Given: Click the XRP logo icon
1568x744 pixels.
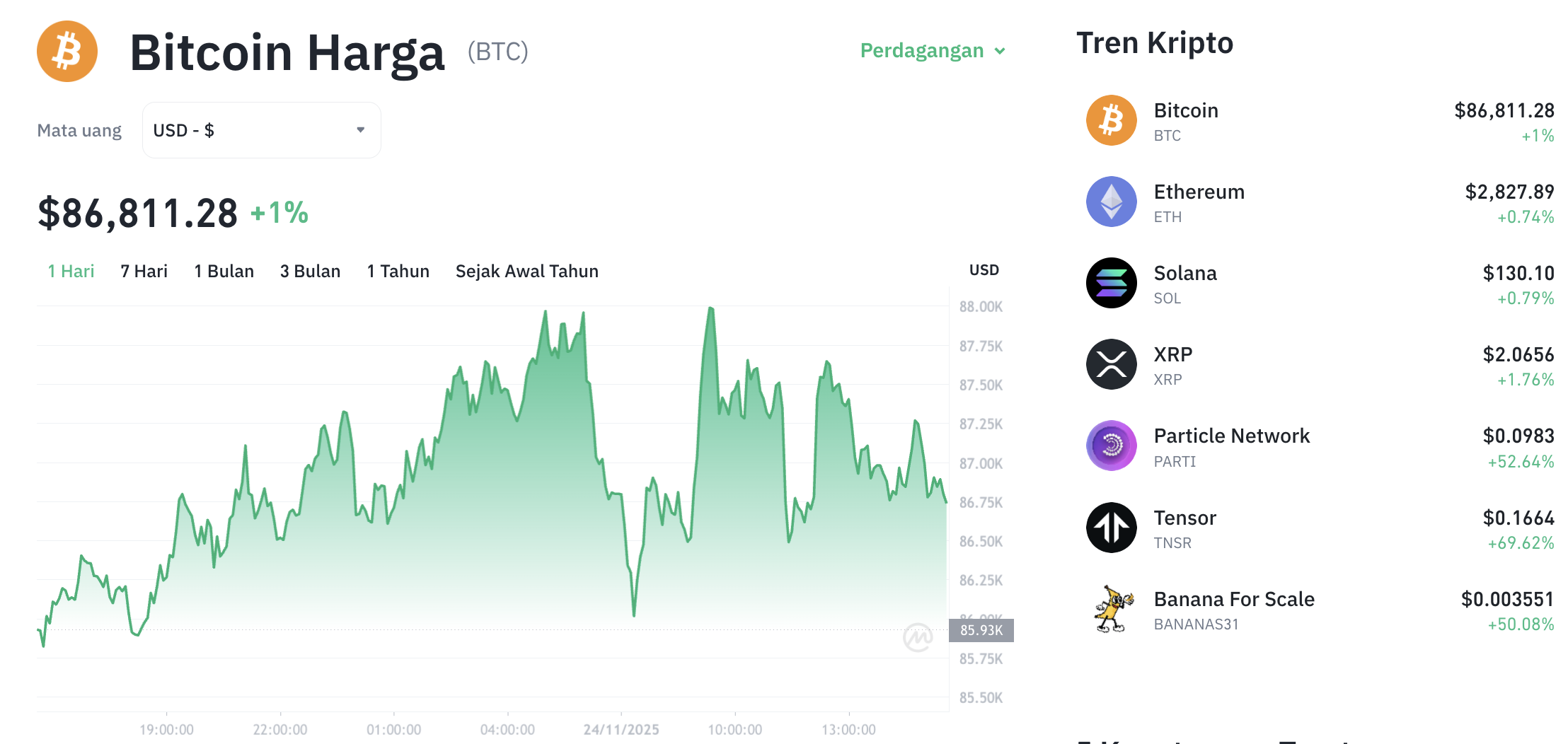Looking at the screenshot, I should pyautogui.click(x=1111, y=364).
